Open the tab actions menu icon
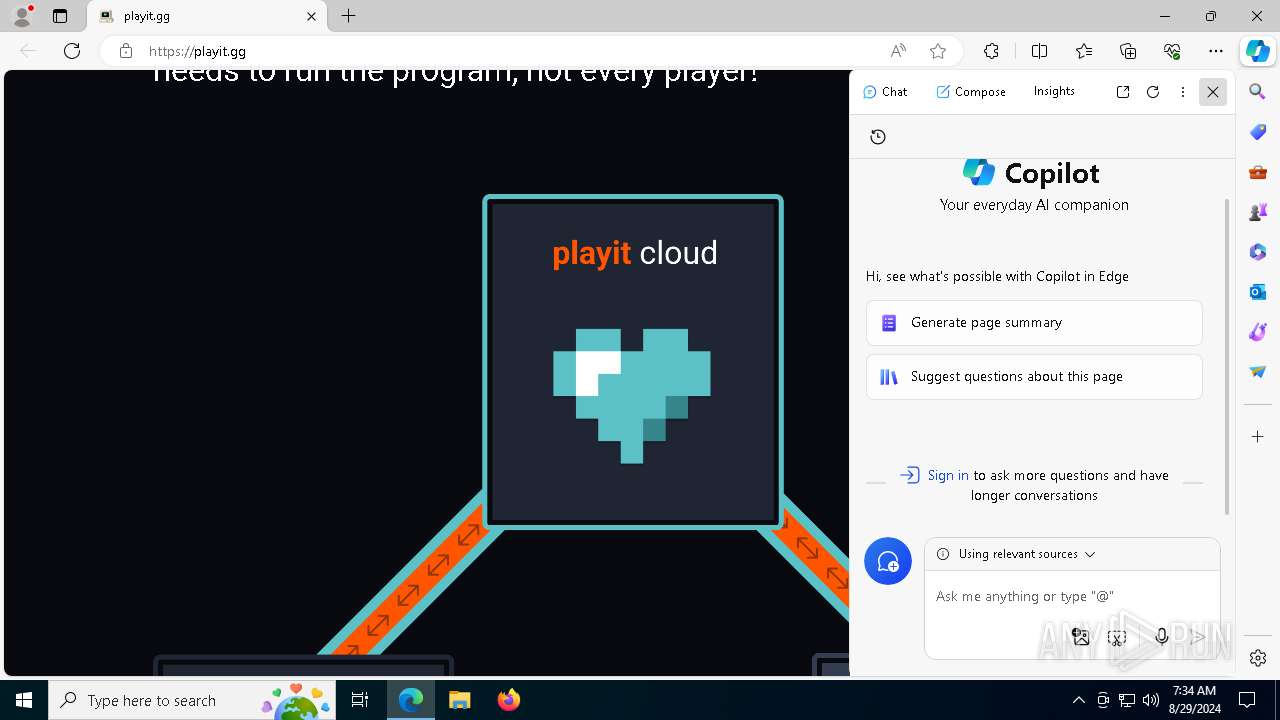The image size is (1280, 720). tap(60, 16)
